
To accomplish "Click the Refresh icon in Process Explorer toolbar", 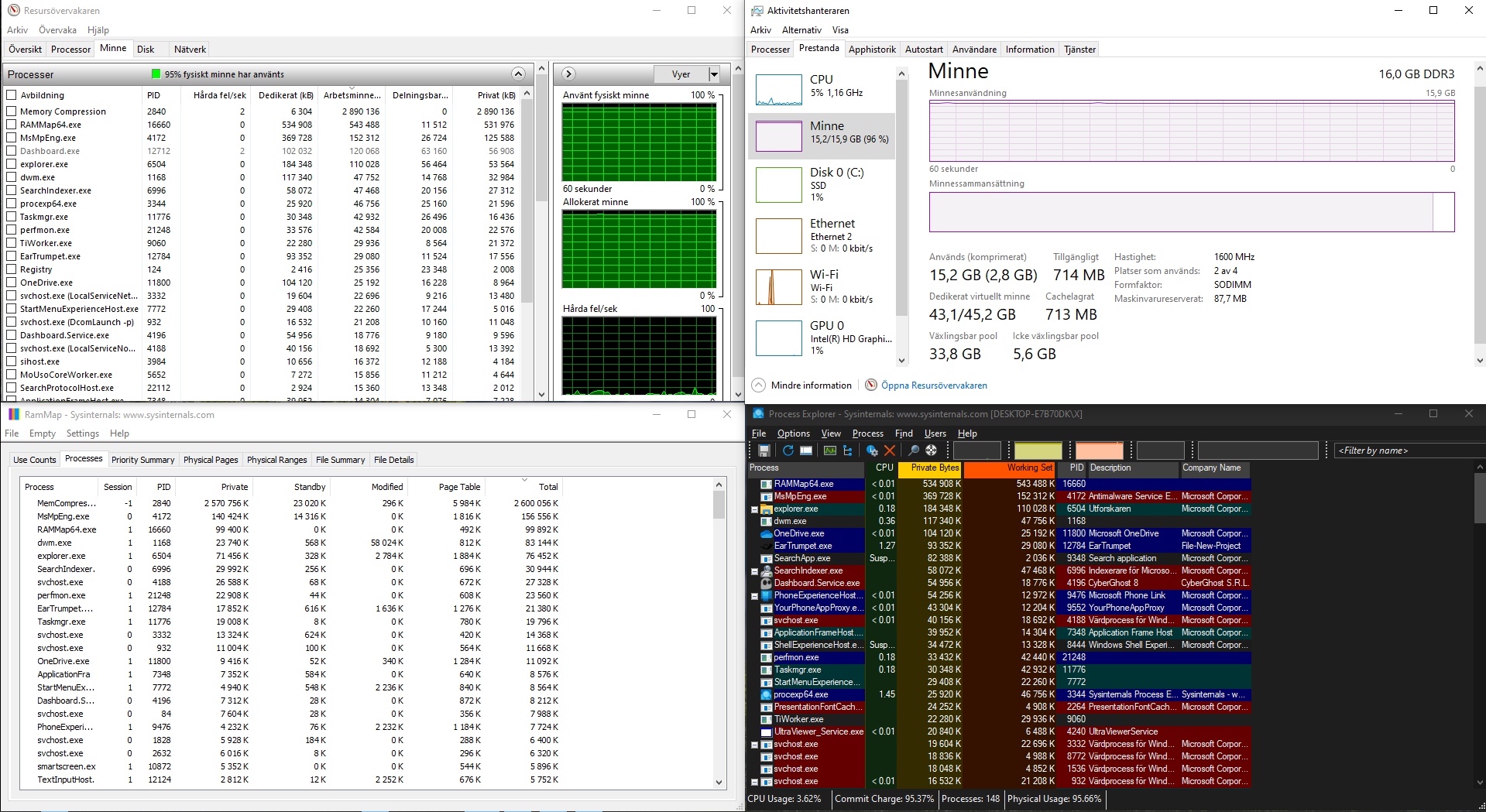I will pos(788,451).
